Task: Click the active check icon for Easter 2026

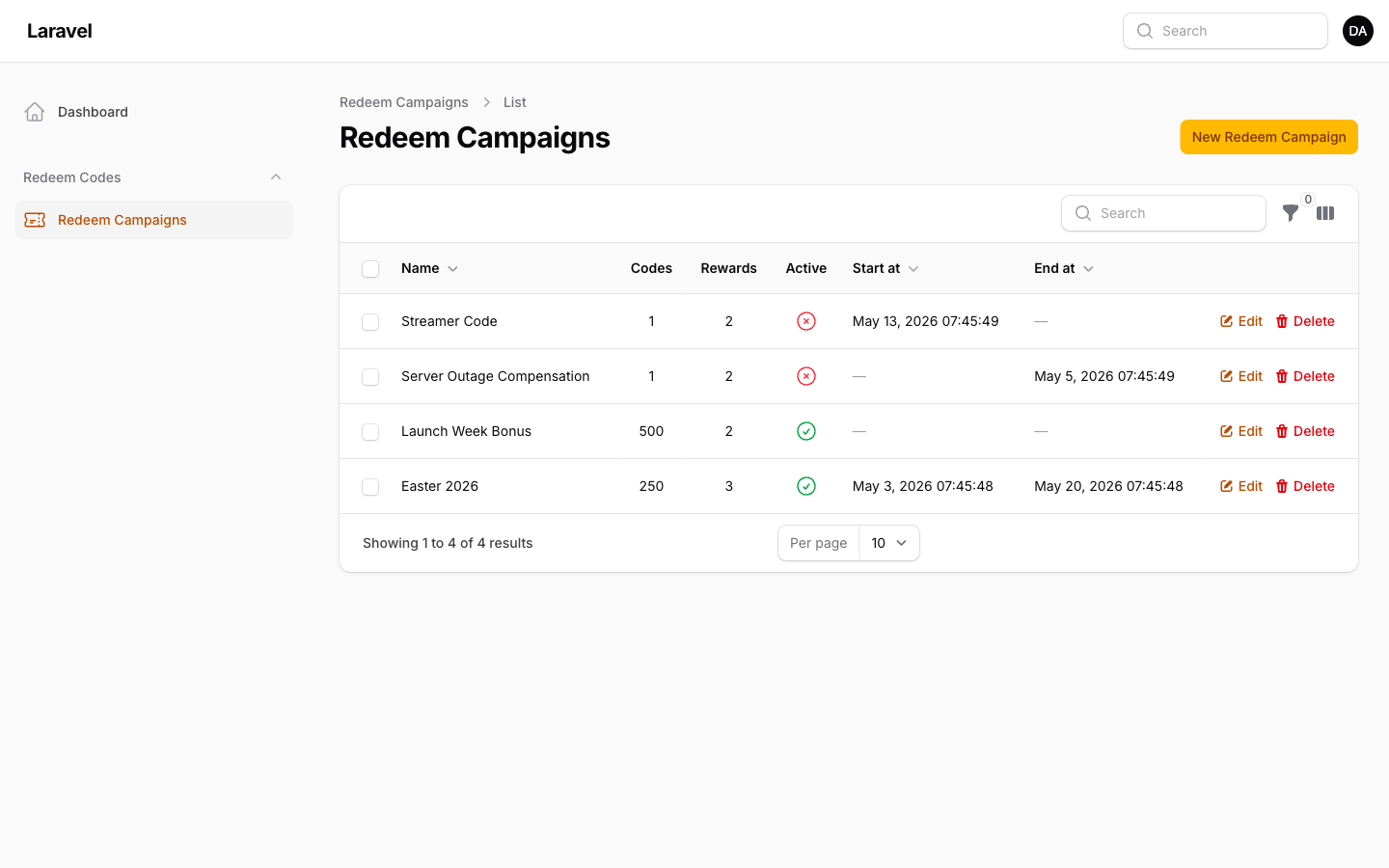Action: 806,486
